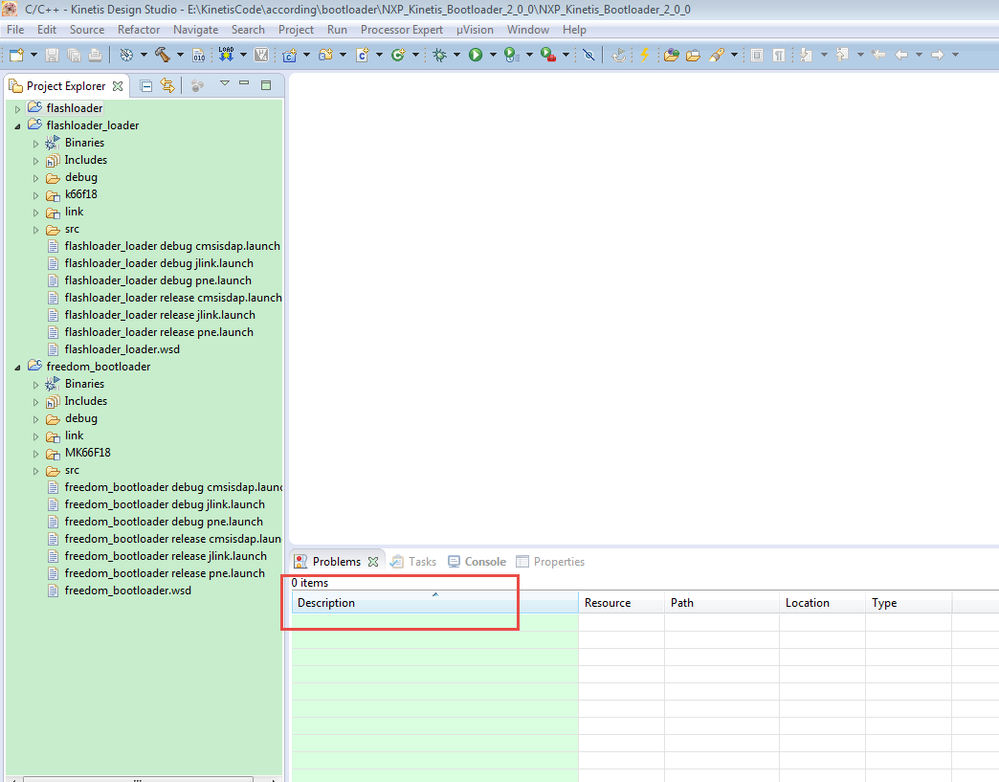Toggle Link with Editor in Project Explorer

pos(168,85)
